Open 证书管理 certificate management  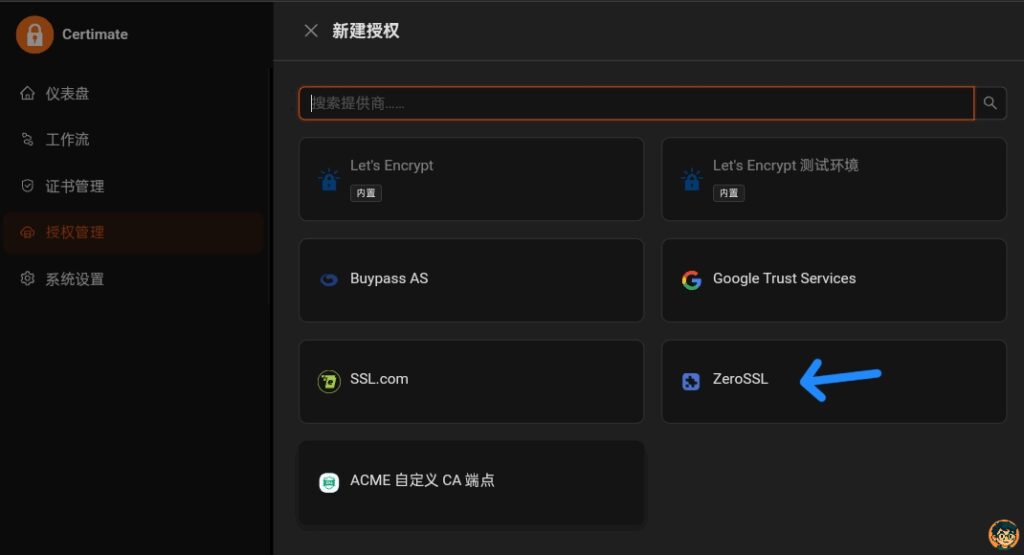tap(134, 186)
